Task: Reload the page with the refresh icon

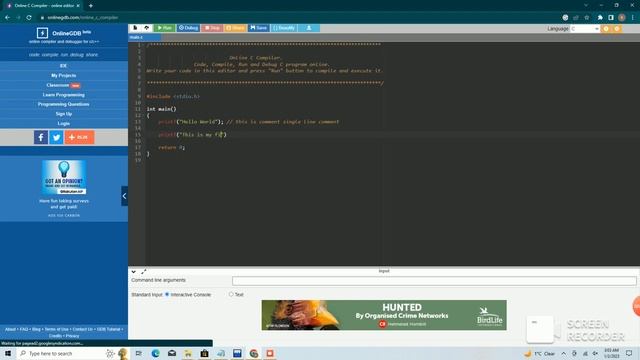Action: [29, 18]
